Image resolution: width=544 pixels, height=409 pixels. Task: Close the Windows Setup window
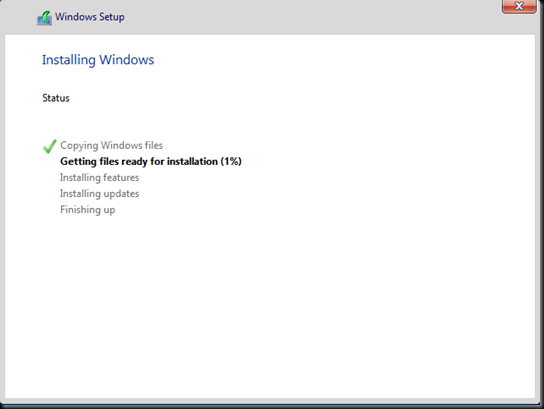click(x=519, y=6)
